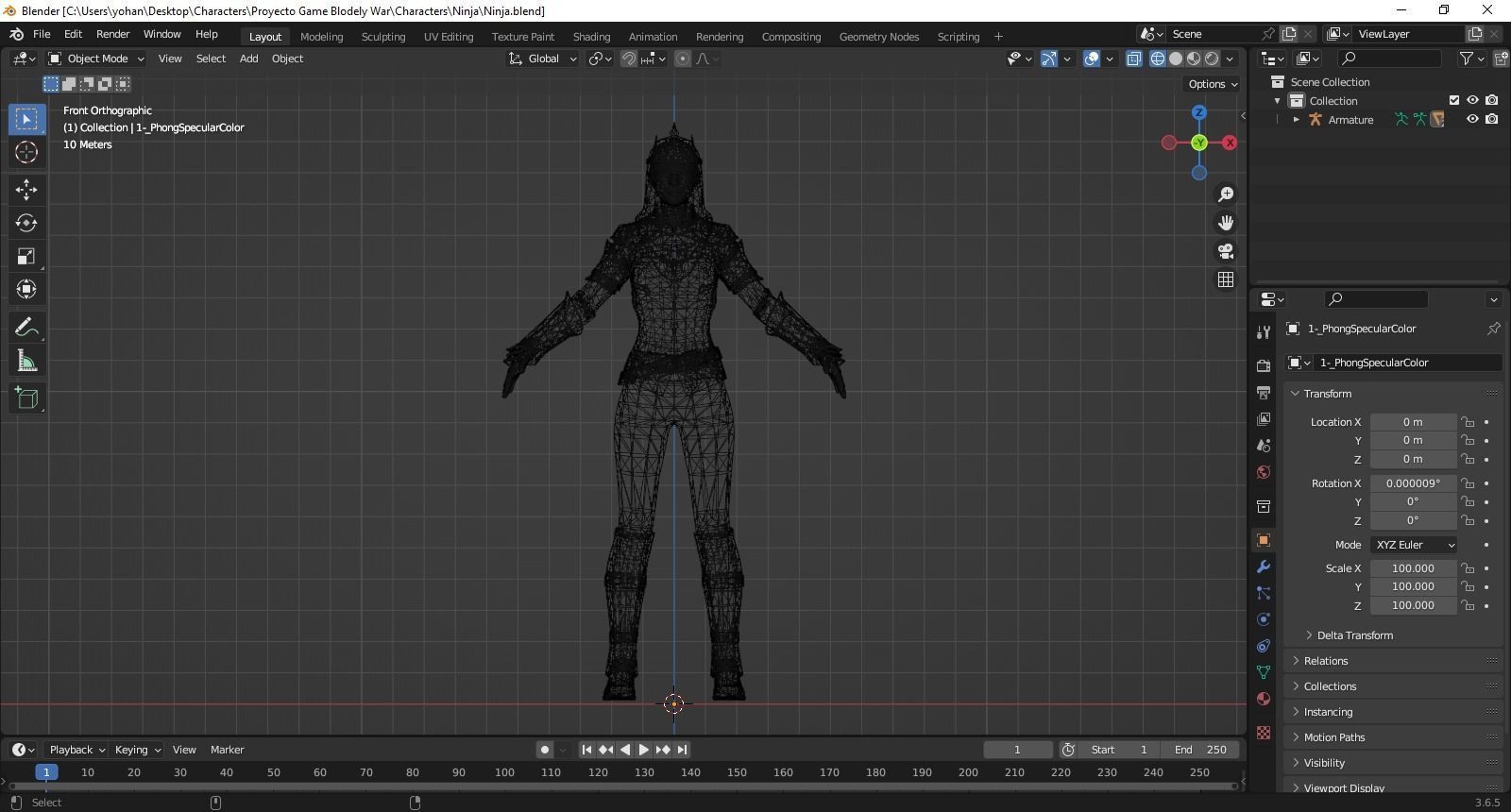Open the Options dropdown
The width and height of the screenshot is (1511, 812).
click(1213, 84)
